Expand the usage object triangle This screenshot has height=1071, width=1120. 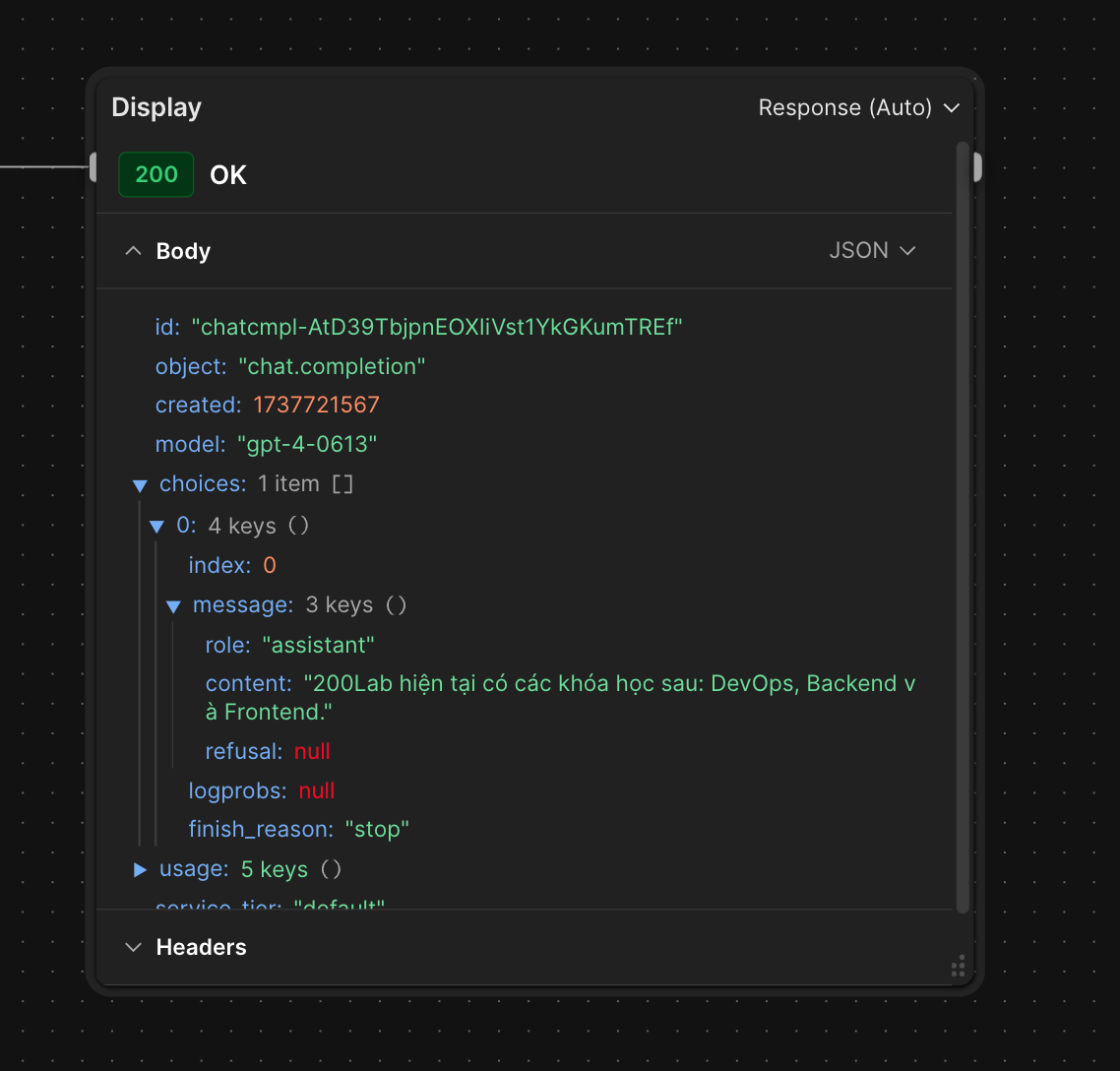(x=140, y=869)
